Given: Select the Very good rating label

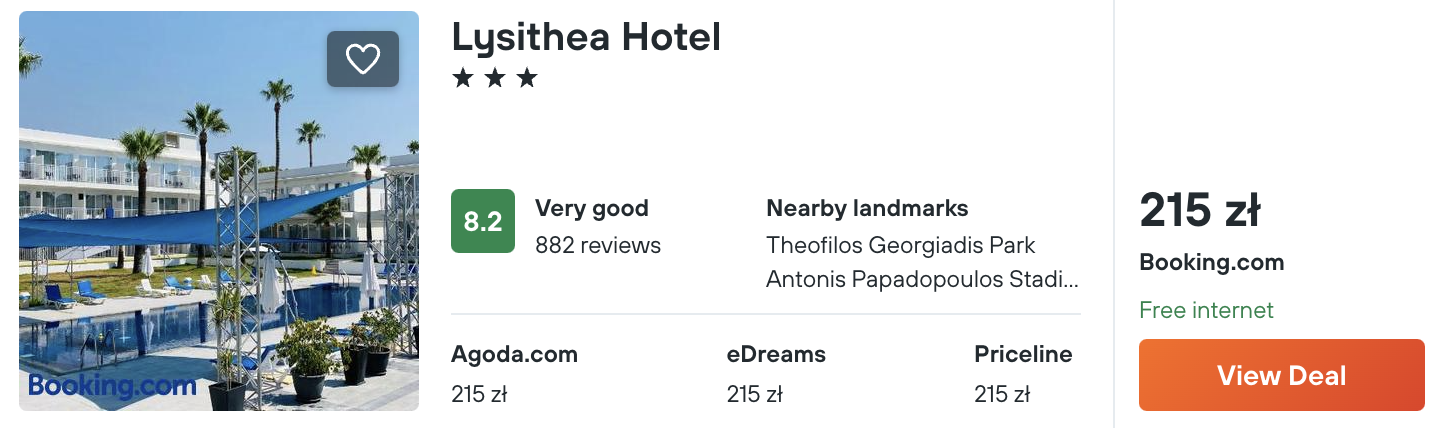Looking at the screenshot, I should (592, 208).
